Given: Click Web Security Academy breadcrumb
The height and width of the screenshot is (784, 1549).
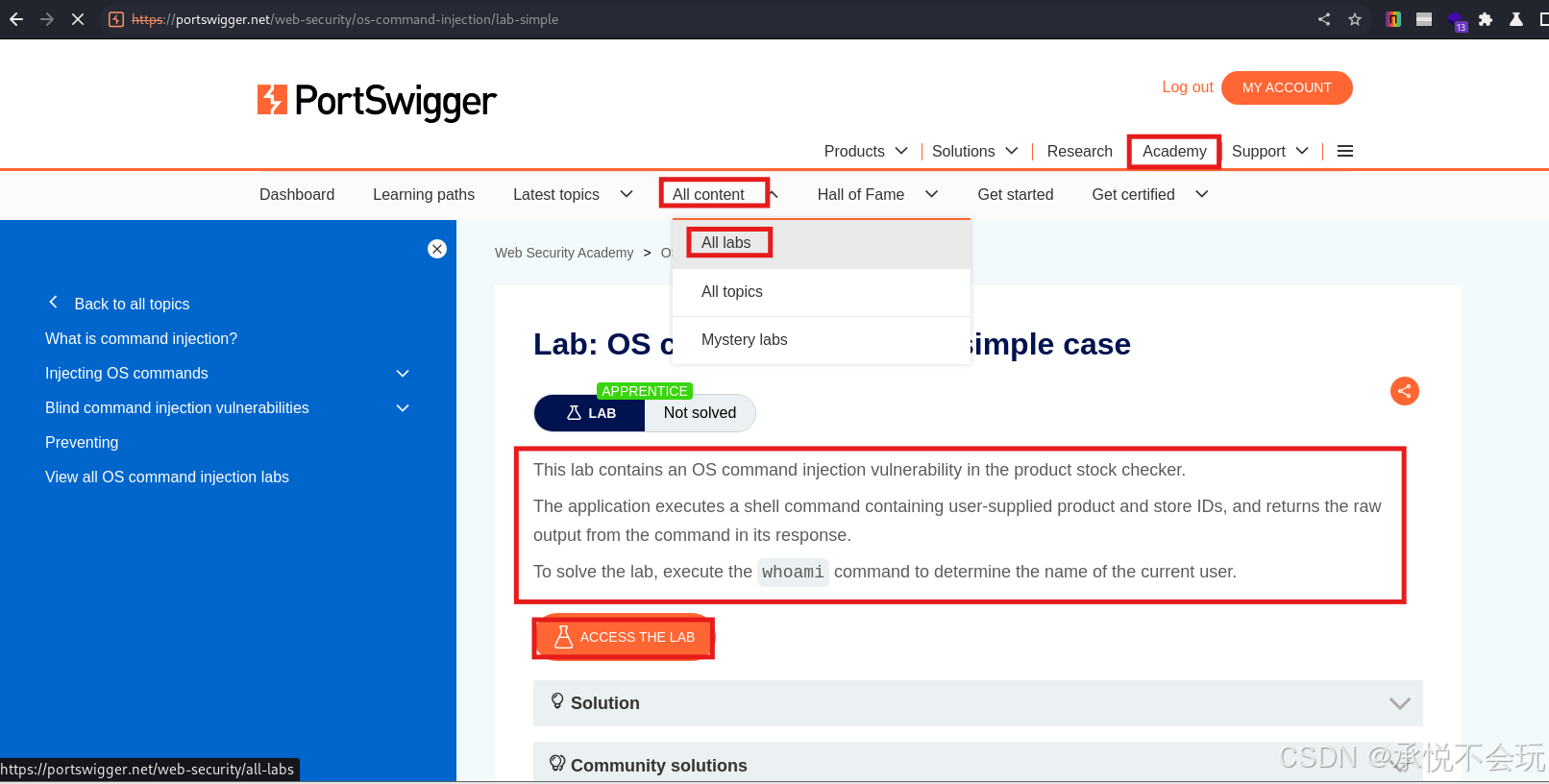Looking at the screenshot, I should tap(564, 253).
